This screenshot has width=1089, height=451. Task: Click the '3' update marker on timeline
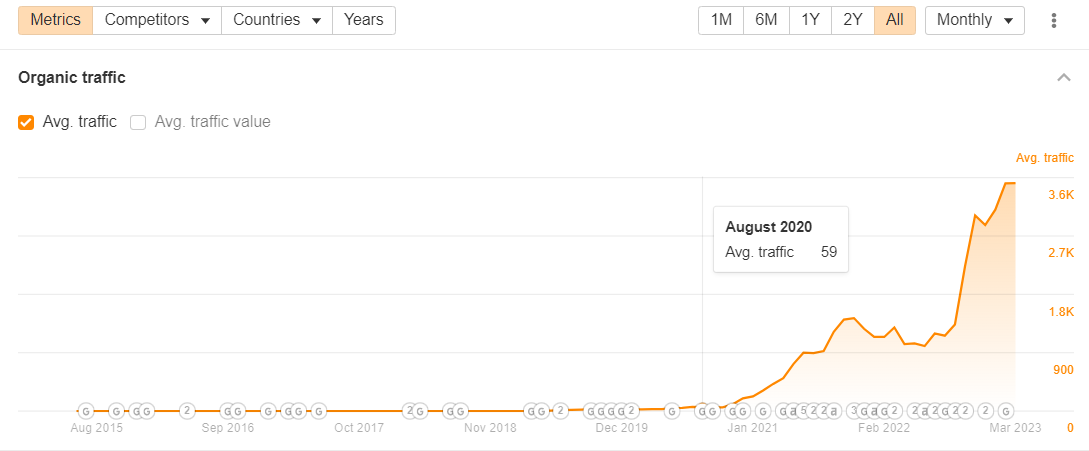[855, 410]
